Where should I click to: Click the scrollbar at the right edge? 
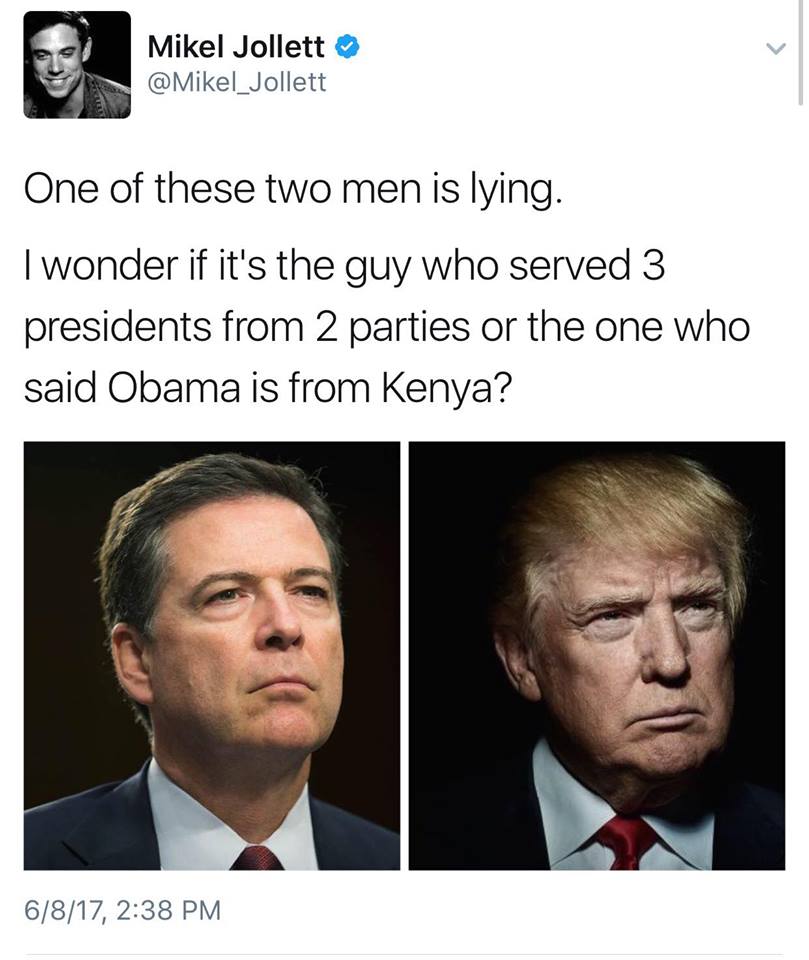click(x=800, y=53)
